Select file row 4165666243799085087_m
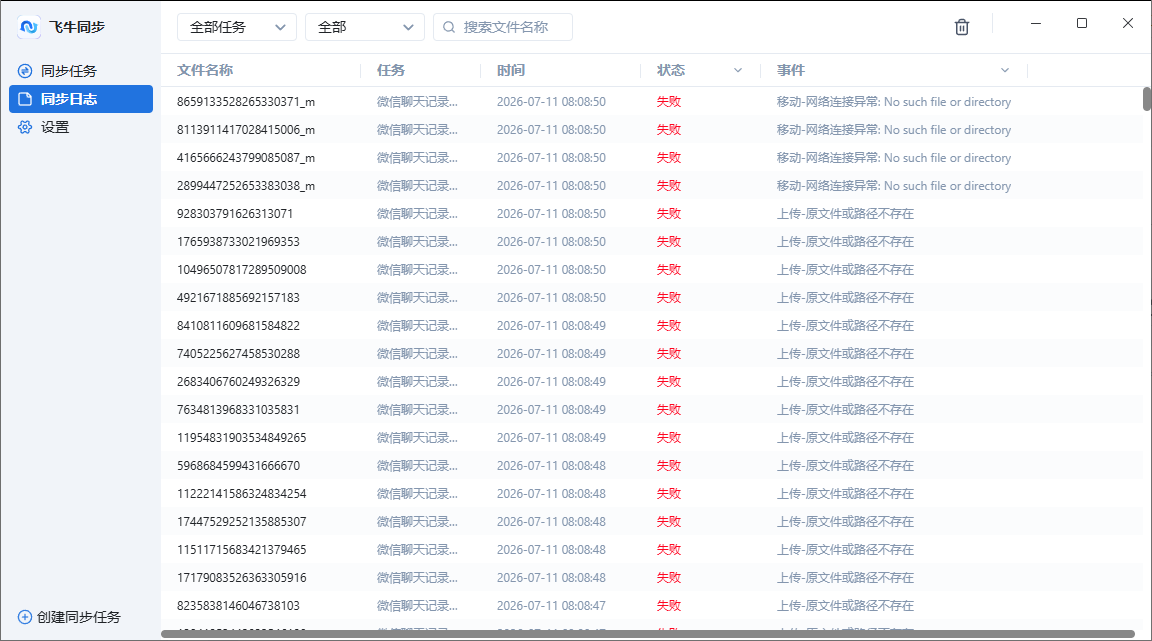The height and width of the screenshot is (641, 1152). point(652,157)
